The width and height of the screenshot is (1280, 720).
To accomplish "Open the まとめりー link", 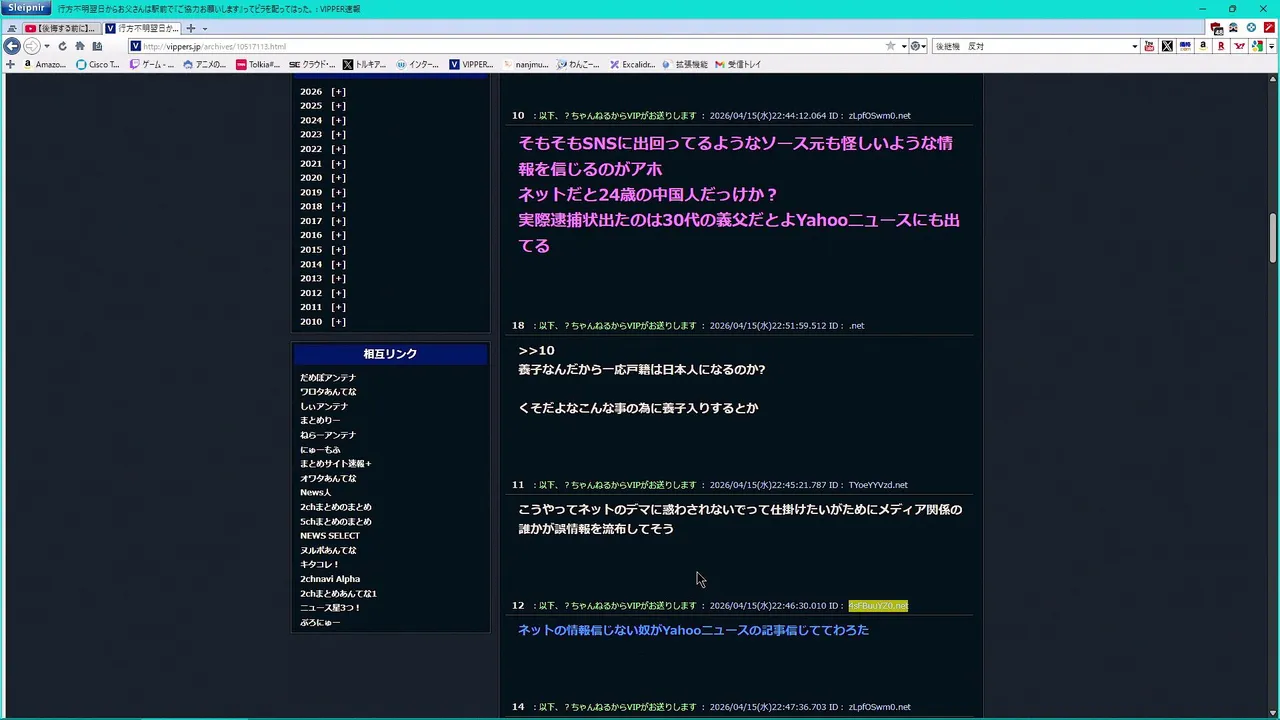I will 320,421.
